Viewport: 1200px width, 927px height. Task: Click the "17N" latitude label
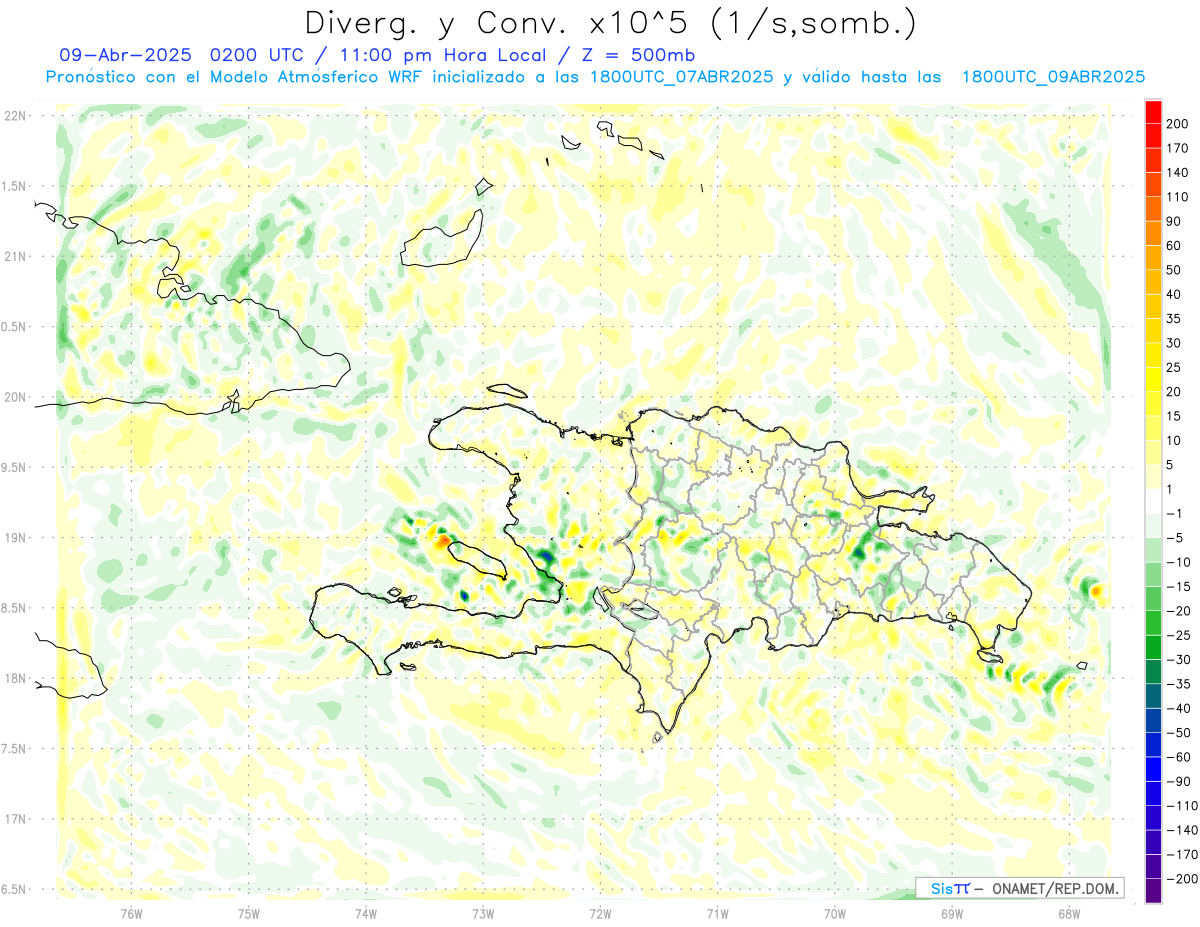coord(14,819)
